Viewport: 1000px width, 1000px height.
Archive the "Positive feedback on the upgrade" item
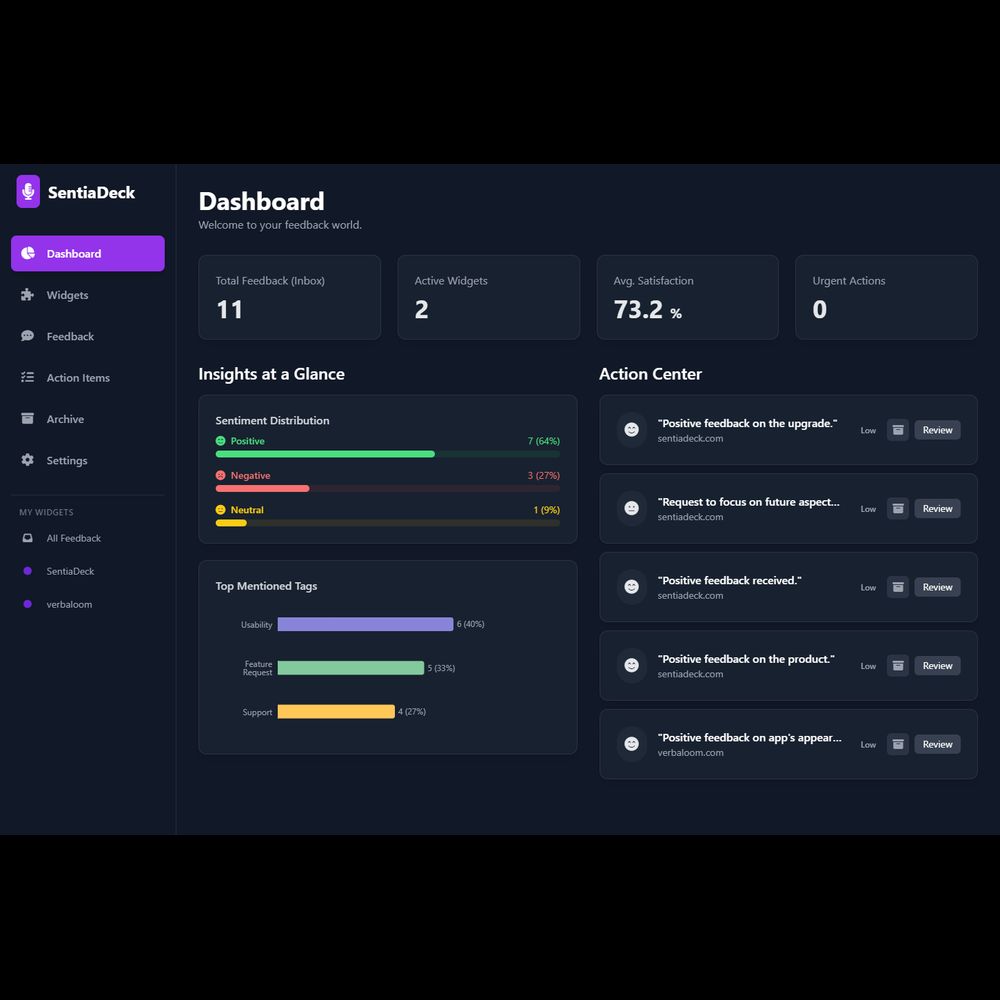pyautogui.click(x=898, y=430)
